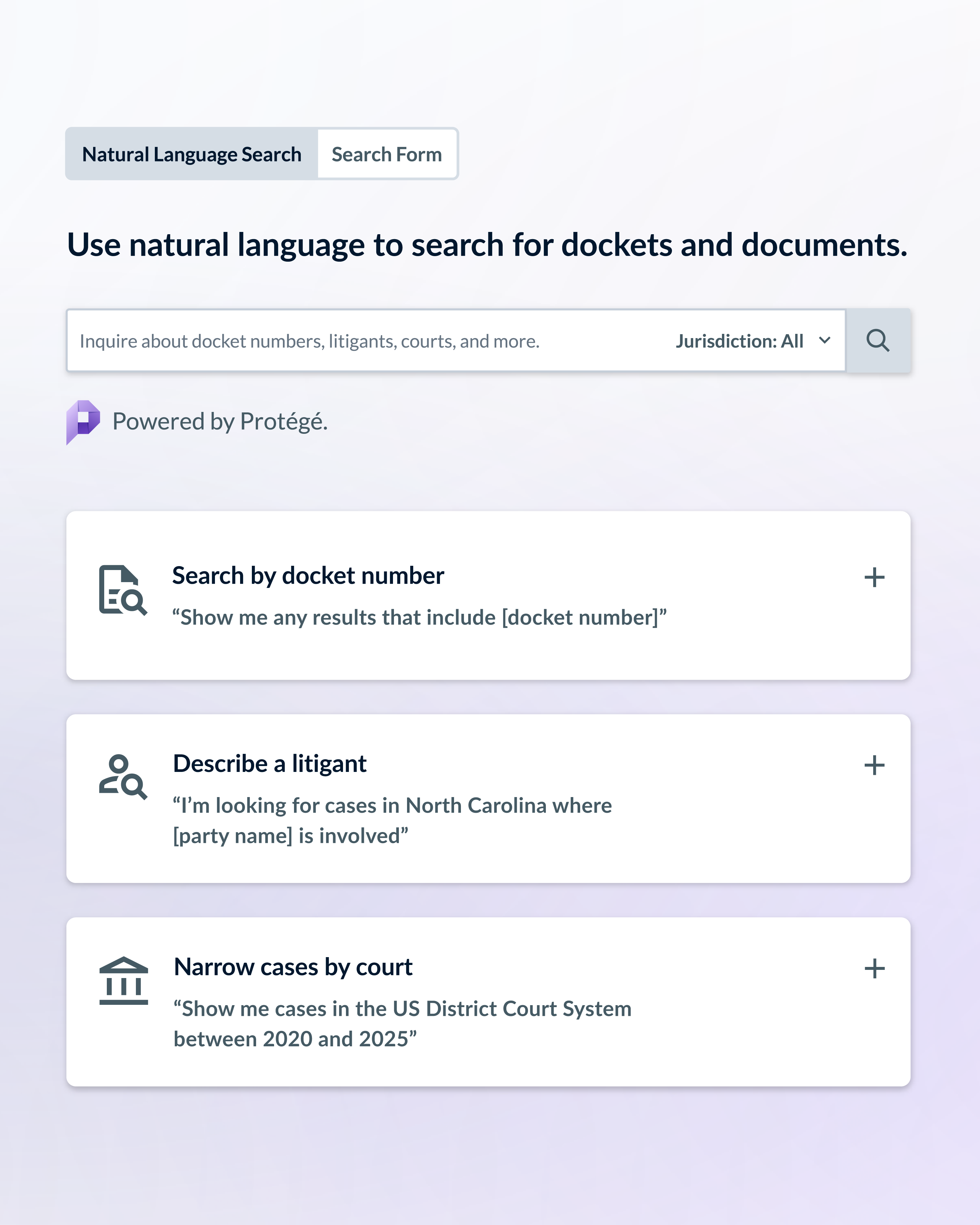This screenshot has height=1225, width=980.
Task: Select the Natural Language Search tab
Action: (x=191, y=154)
